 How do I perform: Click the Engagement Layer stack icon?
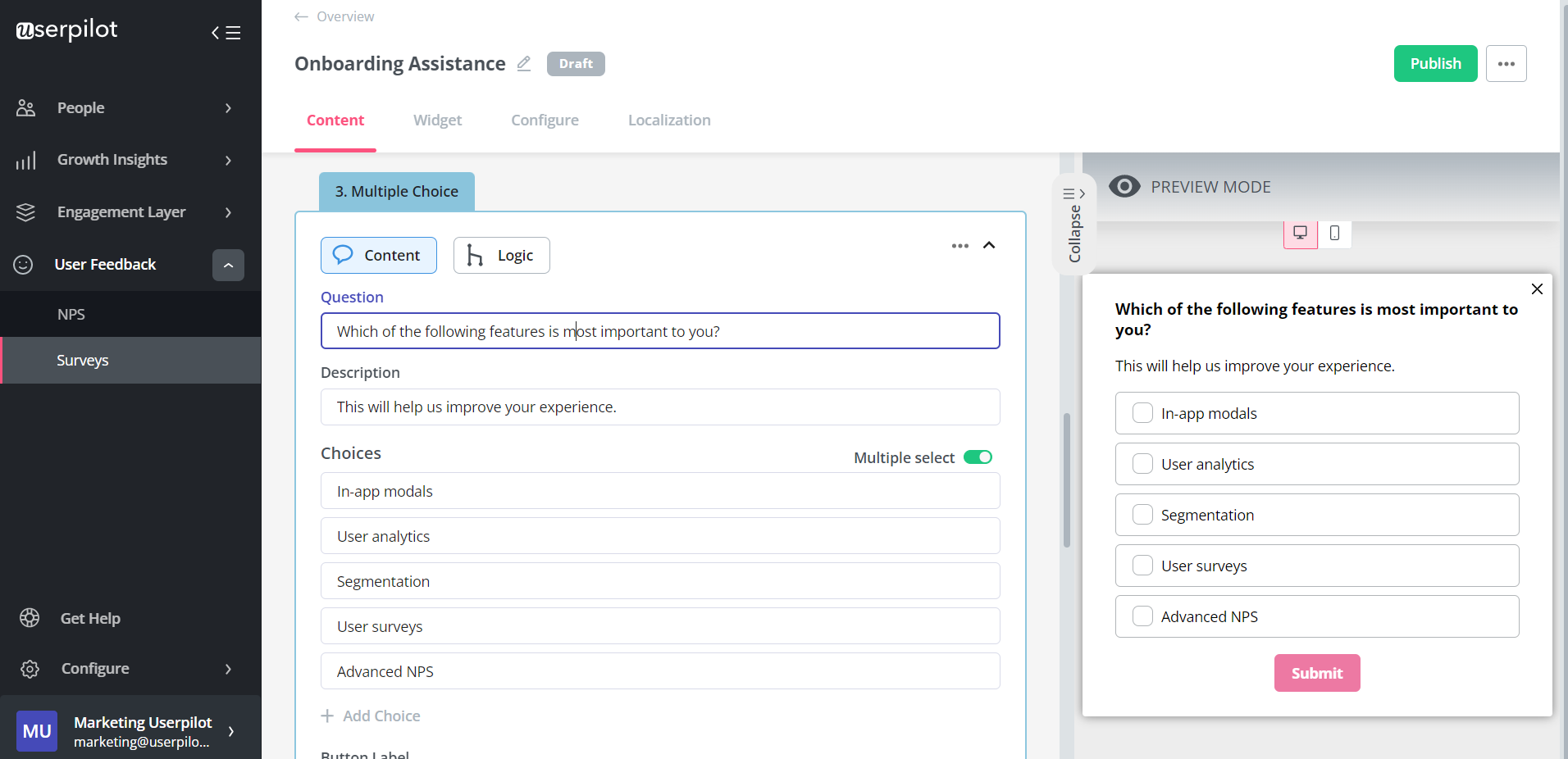click(26, 212)
